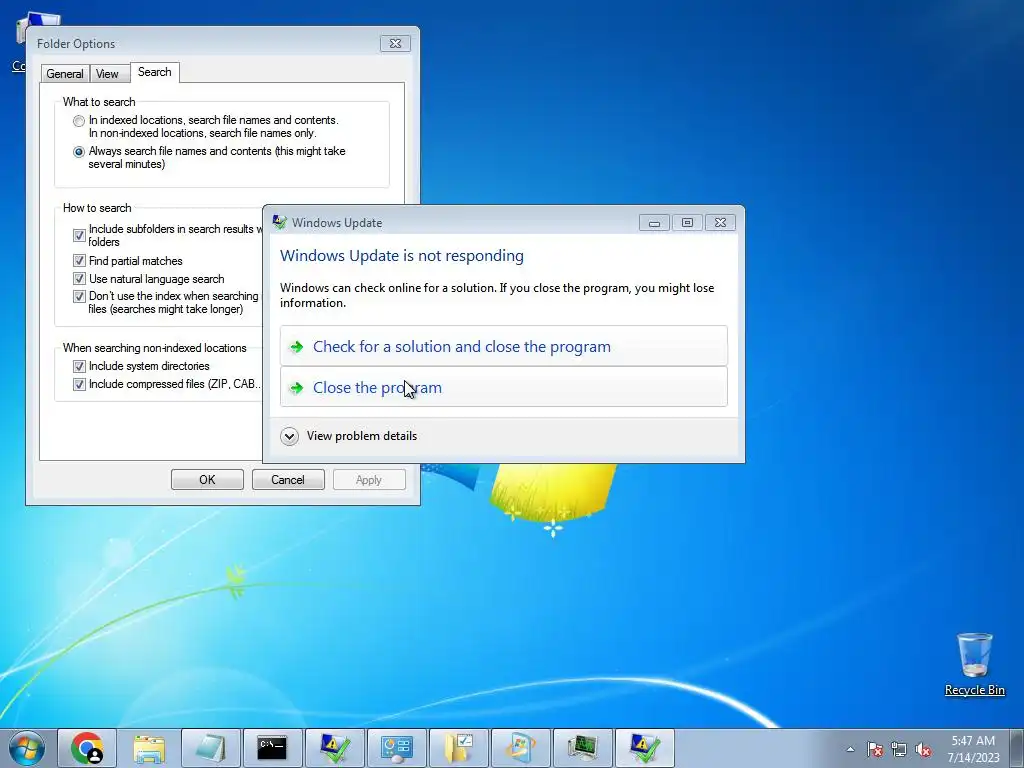Click 'Windows Update is not responding' heading

(402, 255)
